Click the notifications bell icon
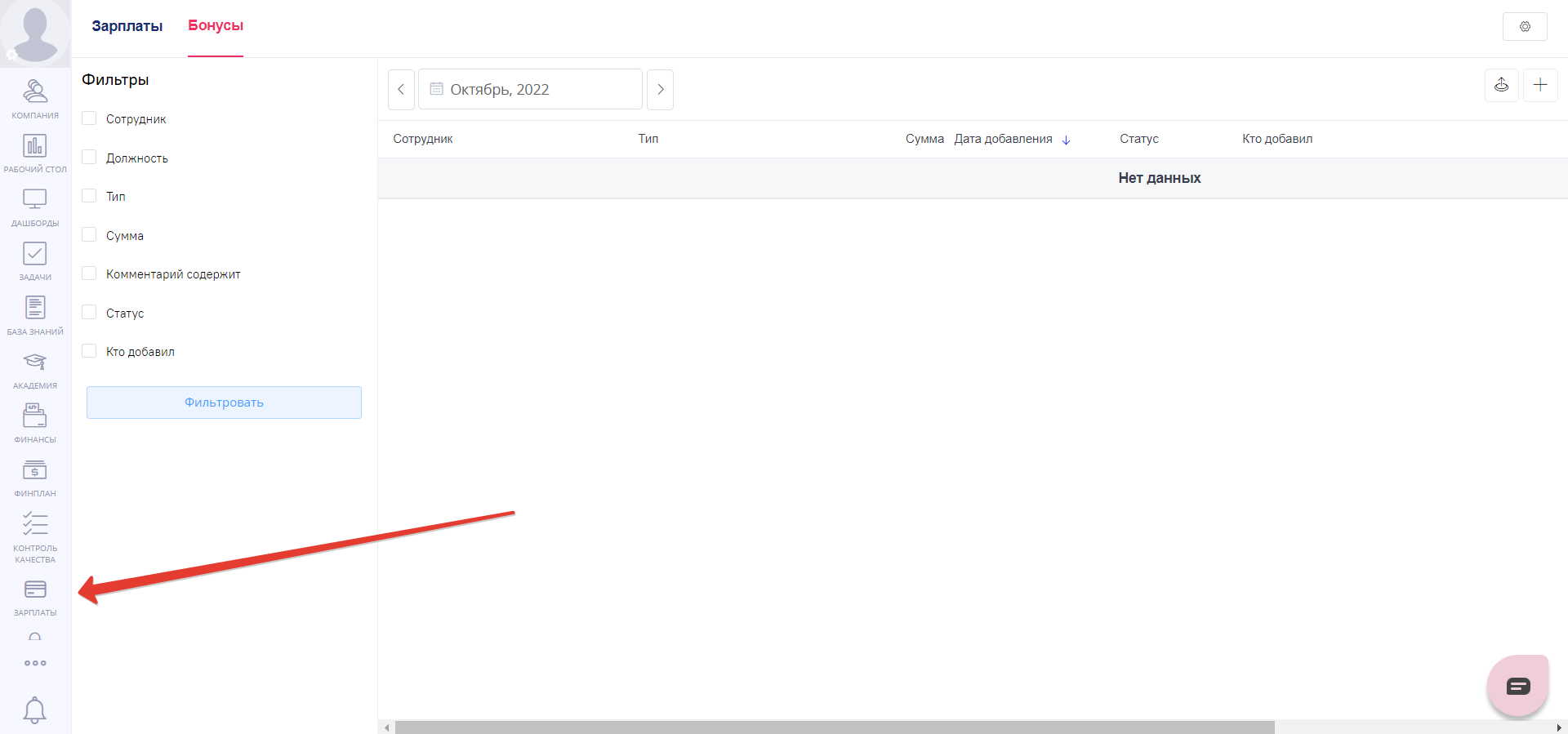This screenshot has height=734, width=1568. [34, 710]
